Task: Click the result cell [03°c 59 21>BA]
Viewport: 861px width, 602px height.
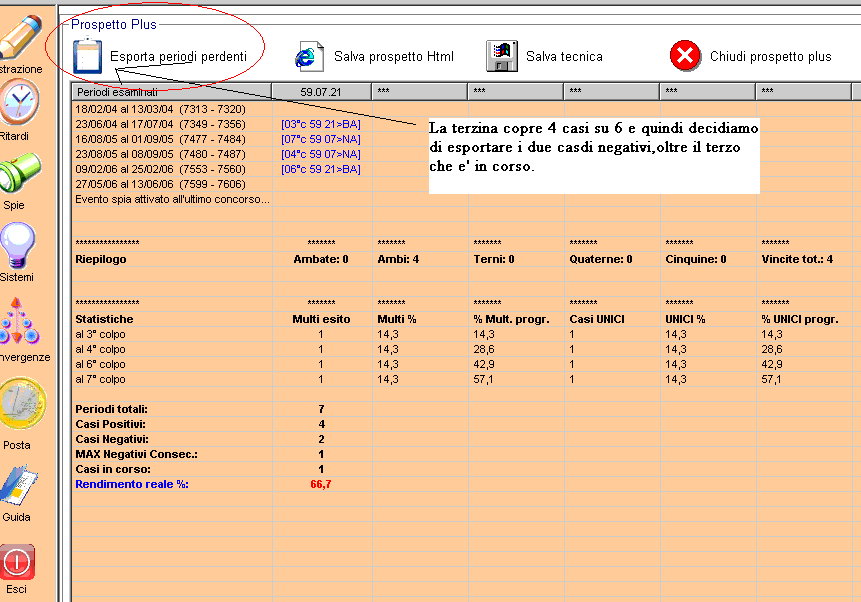Action: click(321, 124)
